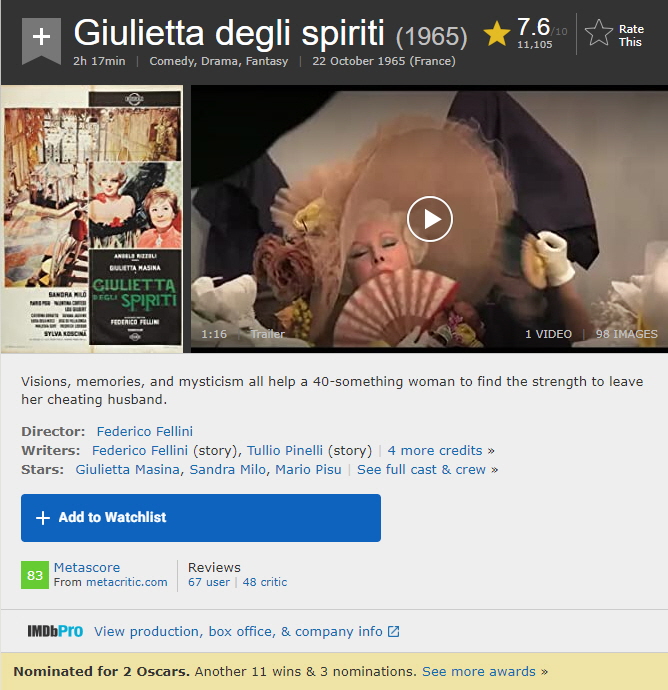
Task: Open Giulietta Masina's profile link
Action: 128,470
